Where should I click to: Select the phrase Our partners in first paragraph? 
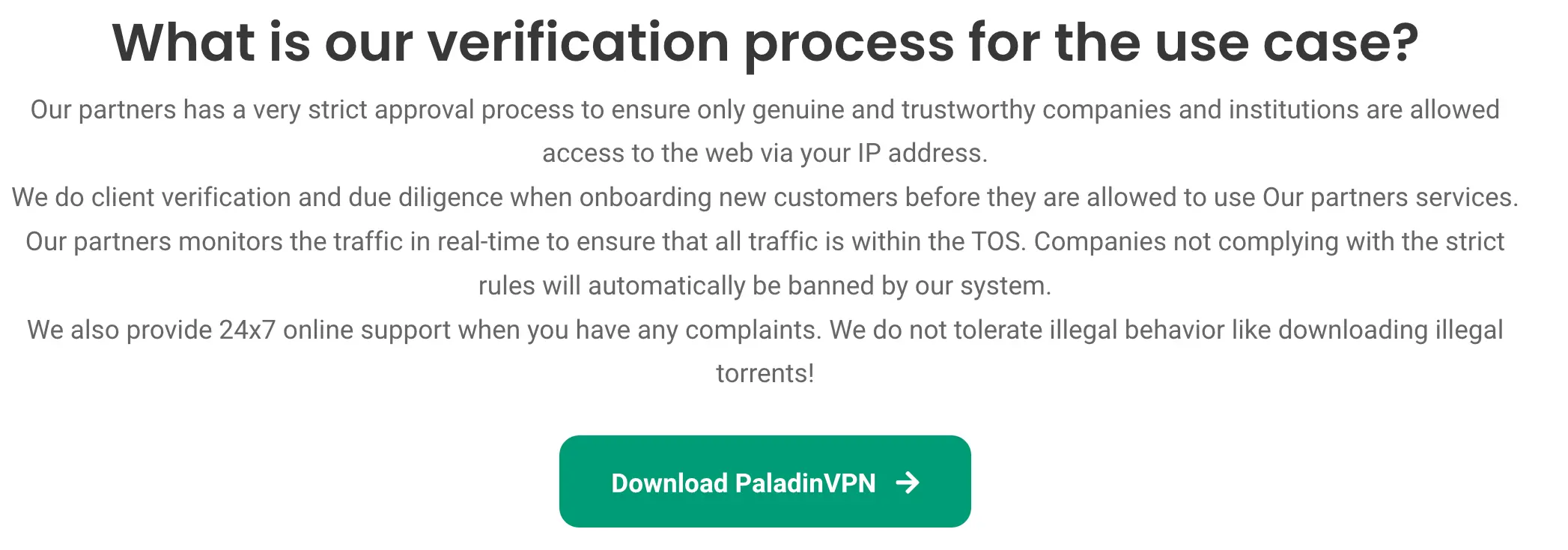105,109
